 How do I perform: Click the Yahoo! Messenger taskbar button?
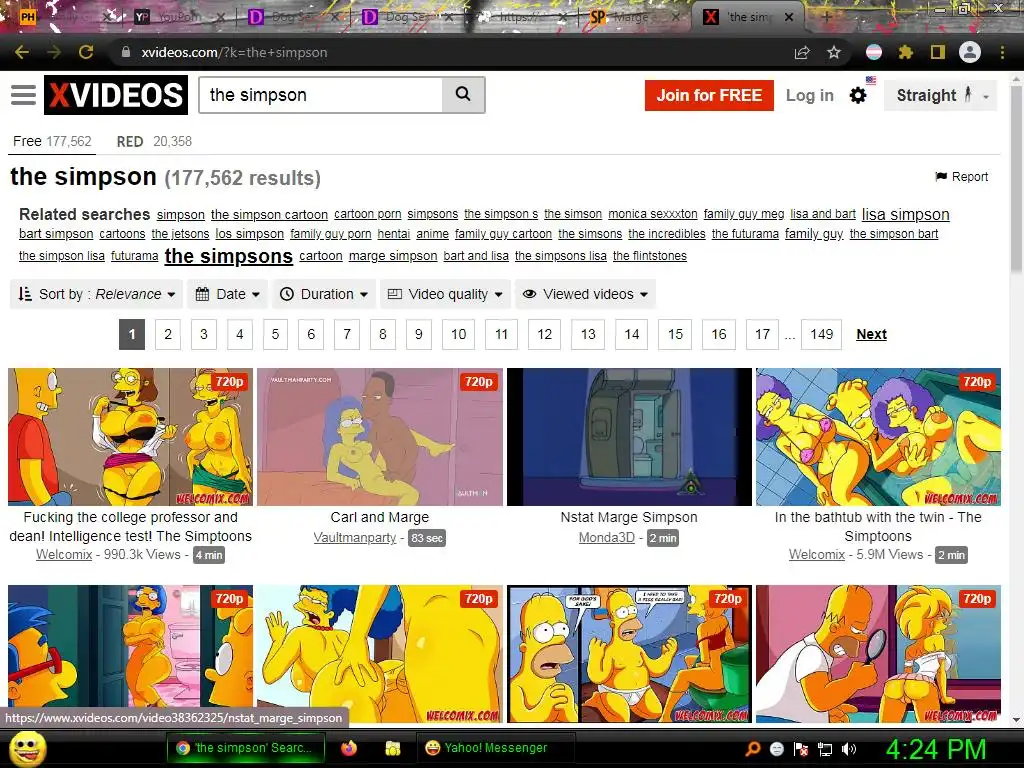496,748
